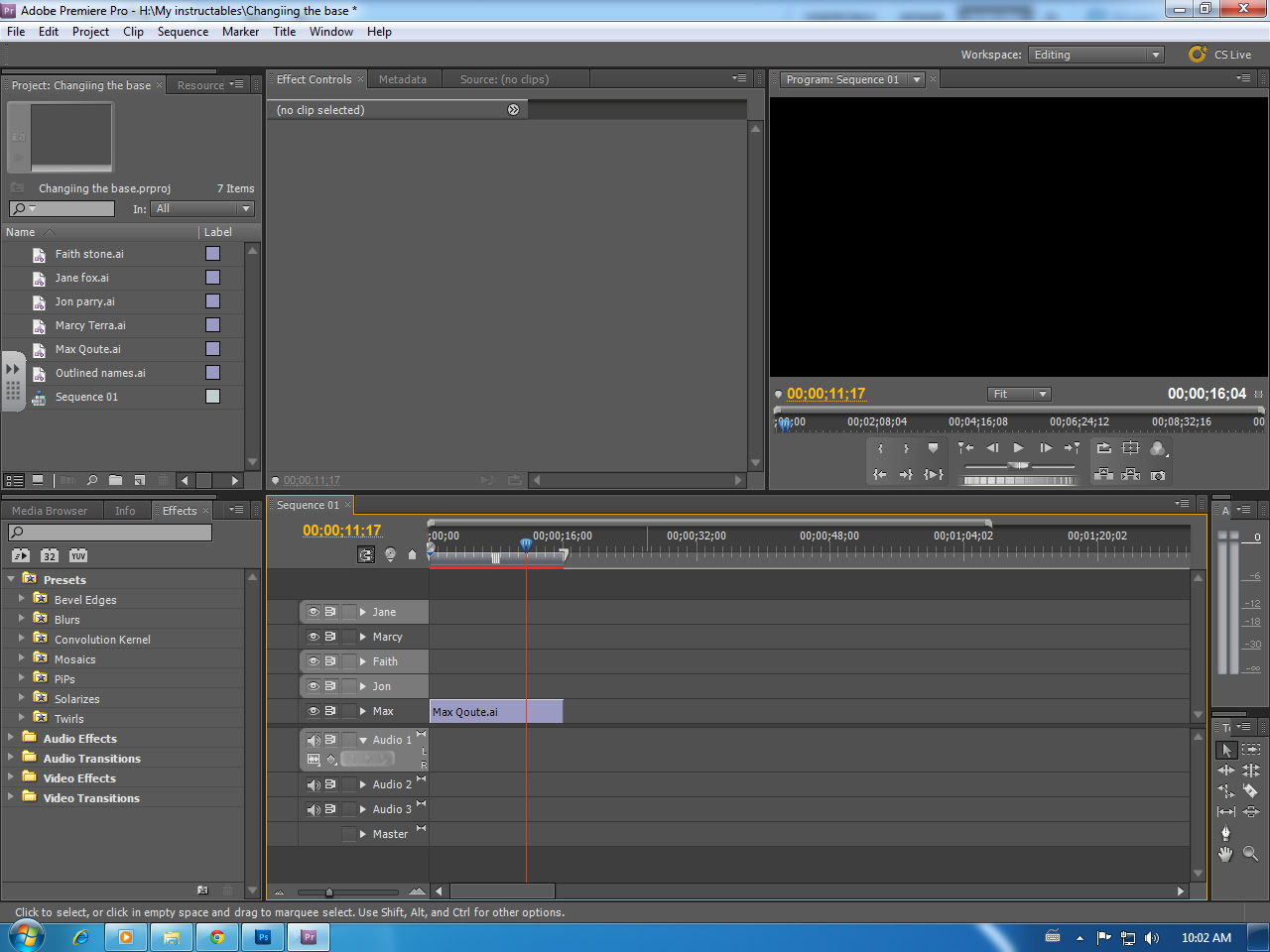Click the Program monitor shuttle slider
Screen dimensions: 1270x952
tap(1019, 465)
